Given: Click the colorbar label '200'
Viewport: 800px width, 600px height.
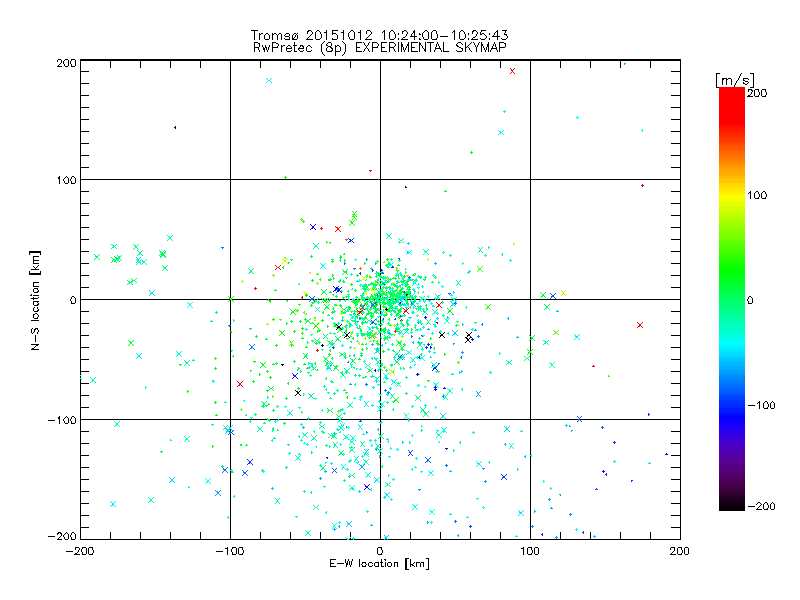Looking at the screenshot, I should point(757,93).
